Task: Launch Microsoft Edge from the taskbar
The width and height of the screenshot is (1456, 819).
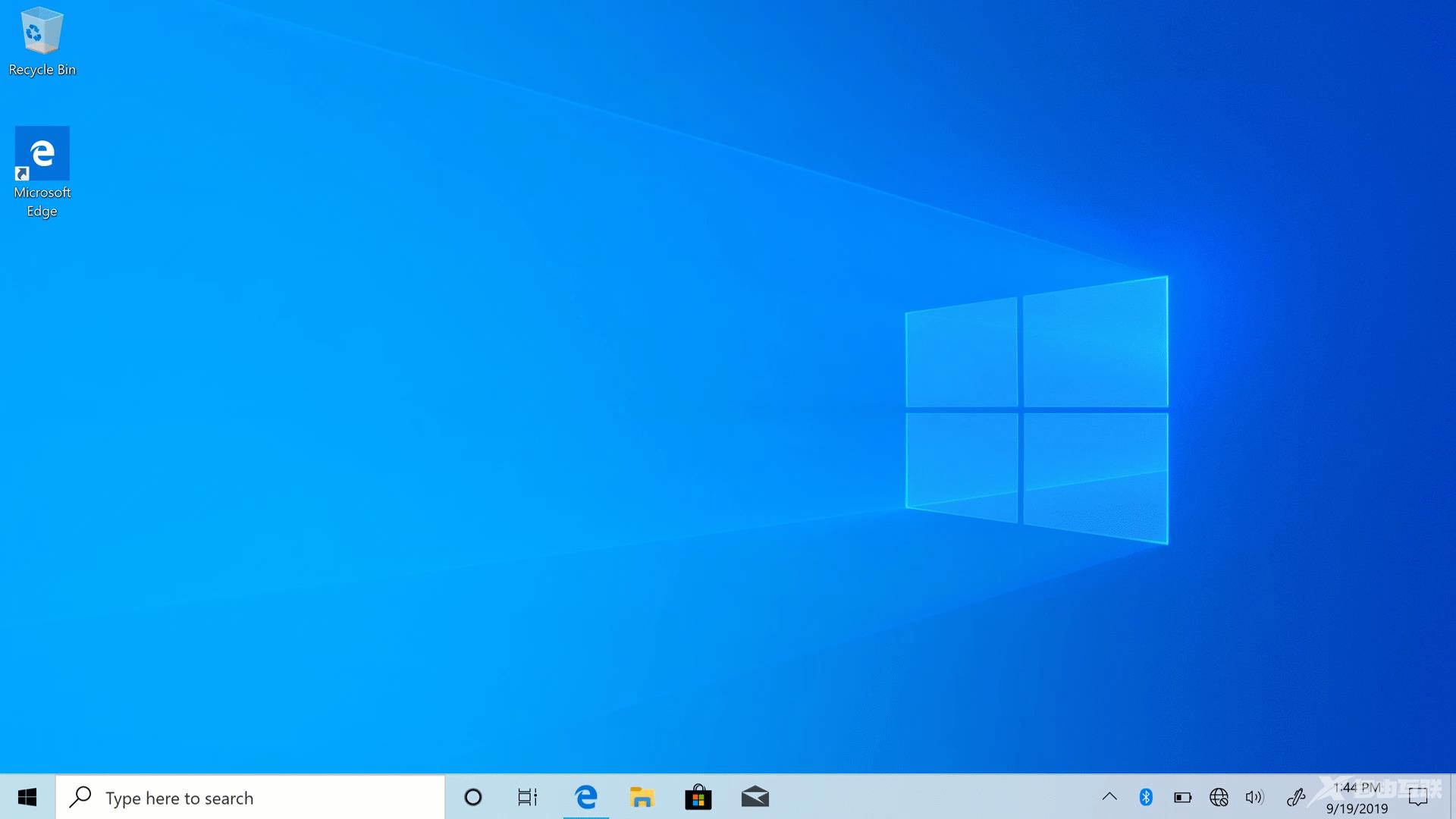Action: point(586,797)
